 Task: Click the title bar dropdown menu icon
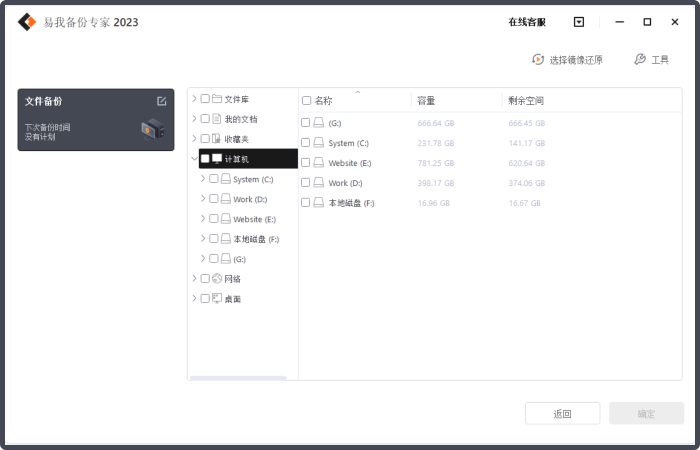579,22
